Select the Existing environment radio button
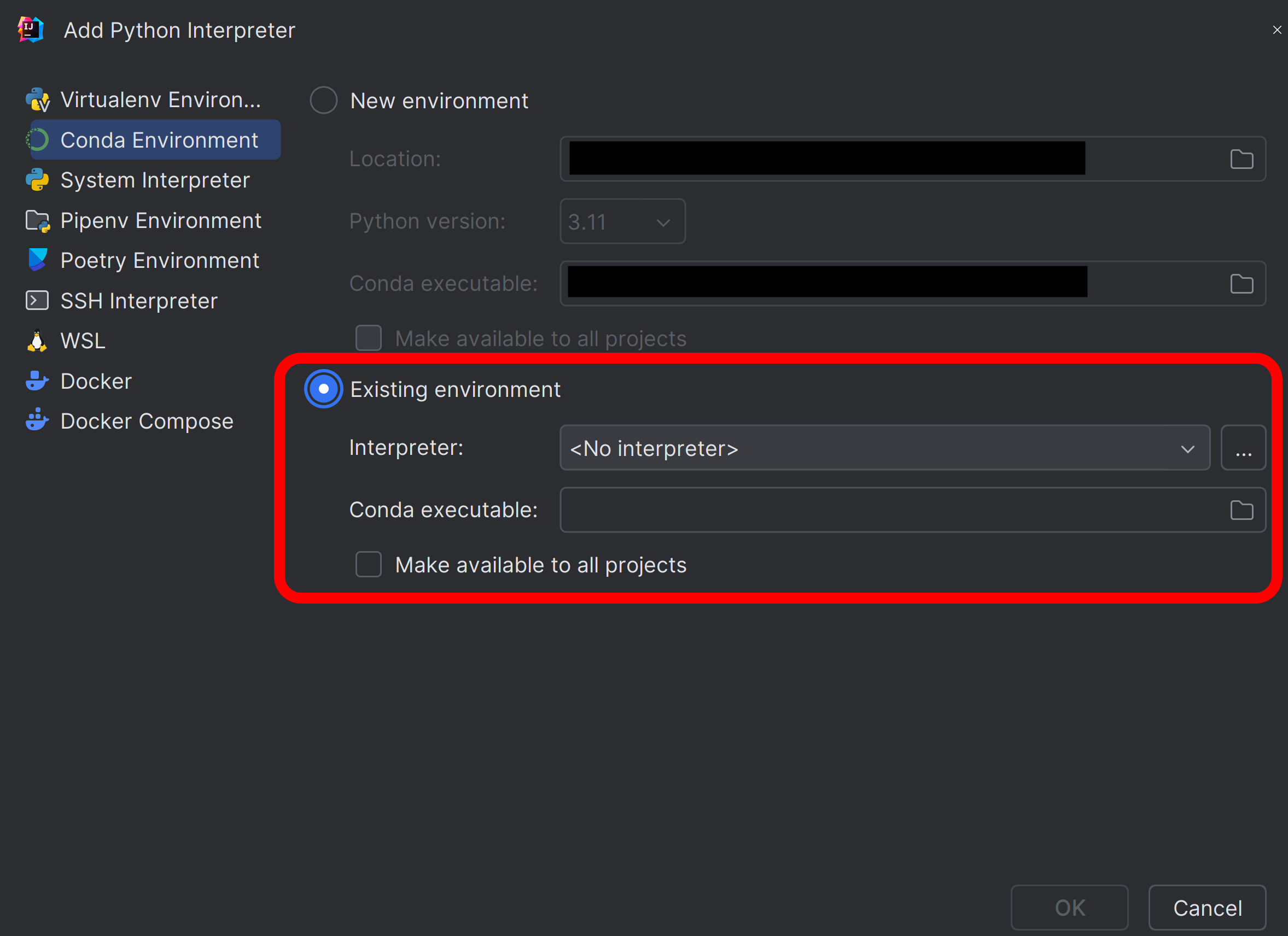The width and height of the screenshot is (1288, 936). 323,389
